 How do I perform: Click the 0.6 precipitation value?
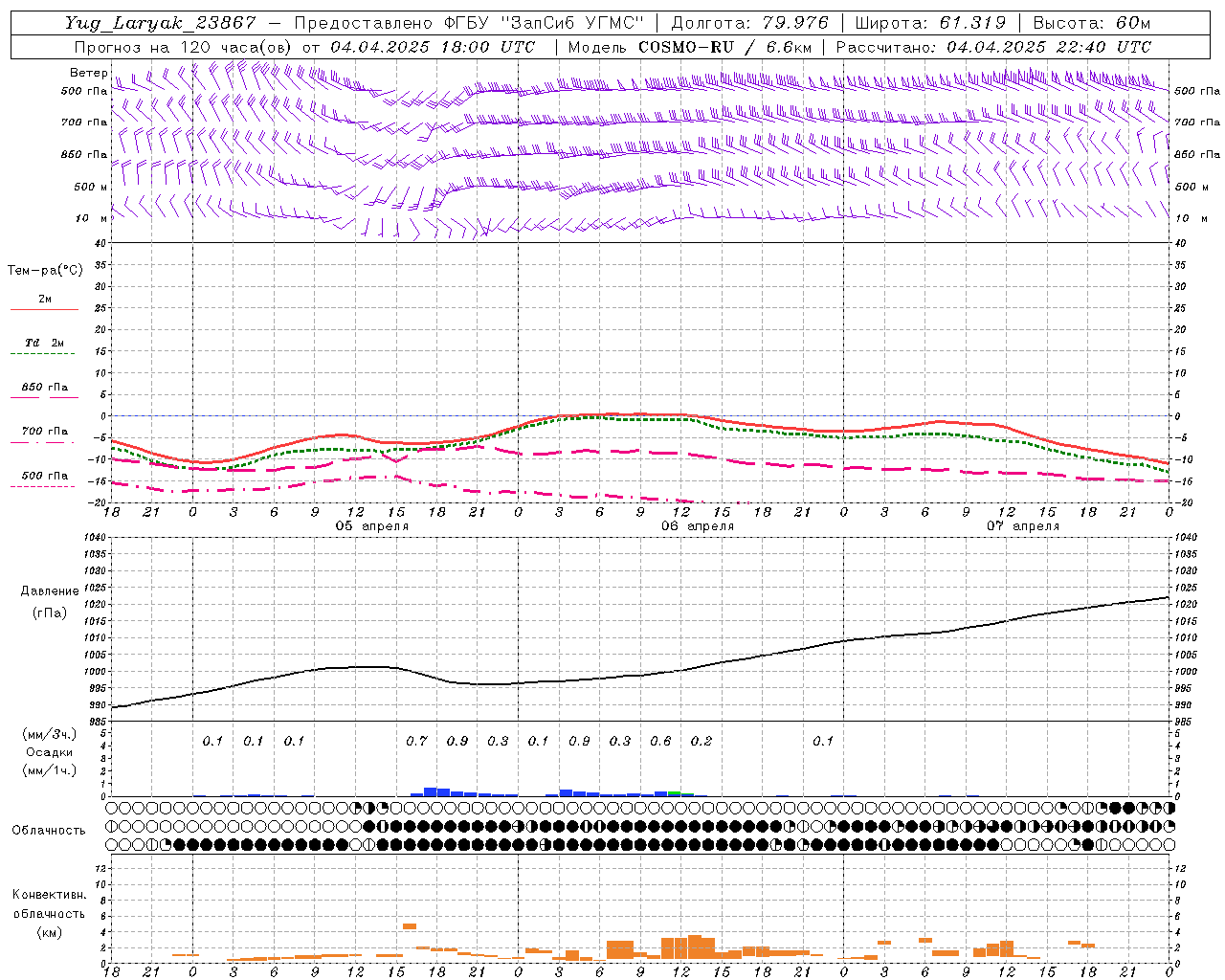click(660, 741)
